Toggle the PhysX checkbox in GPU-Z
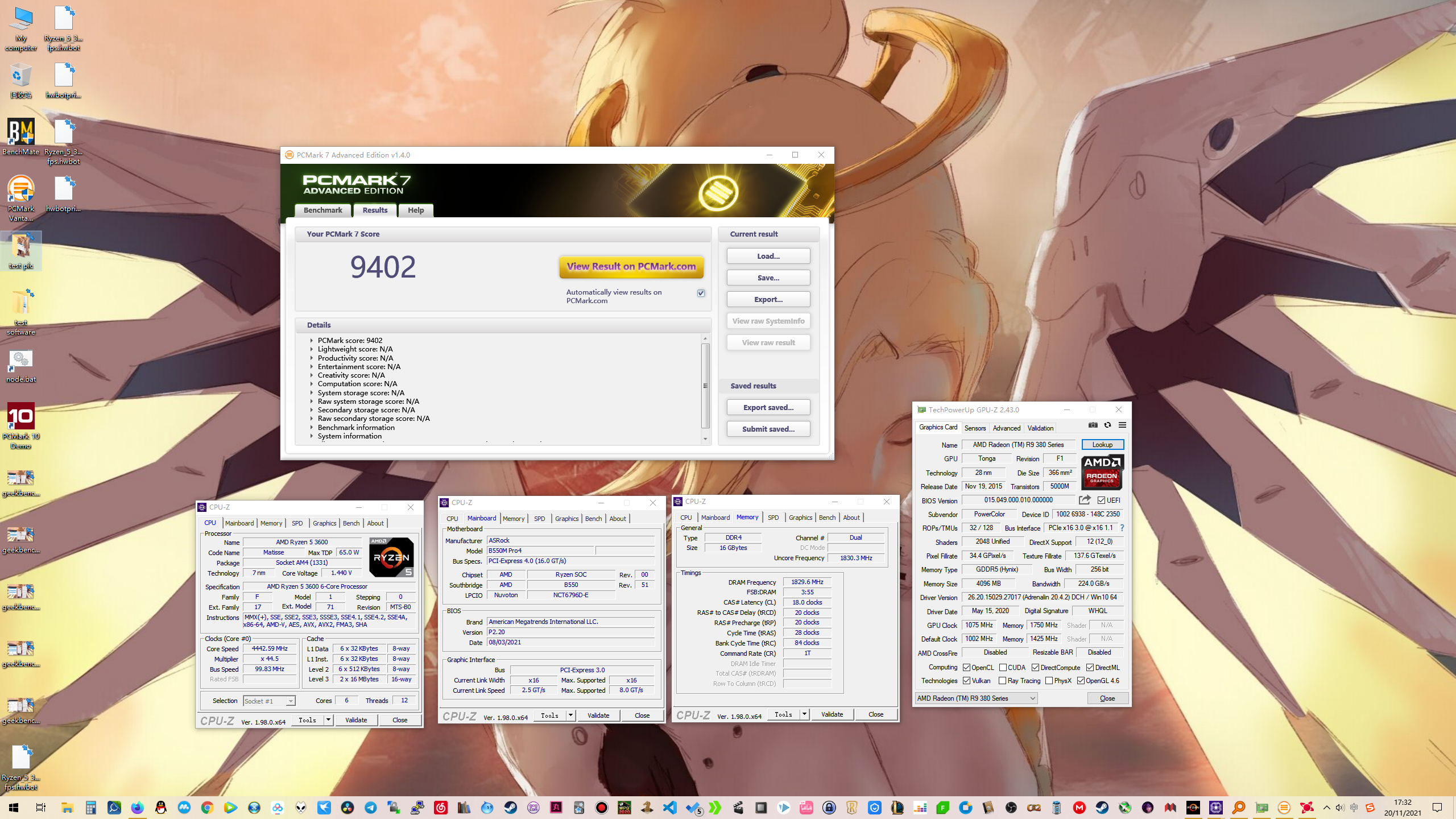Screen dimensions: 1456x819 pos(1049,681)
